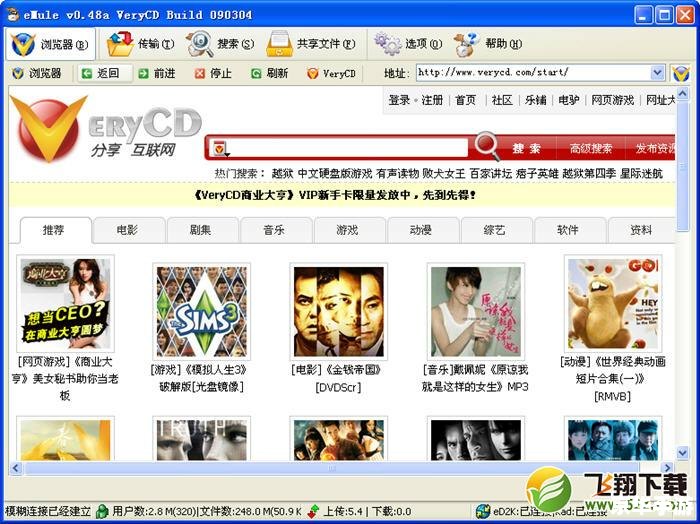Open 高级搜索 advanced search
Image resolution: width=700 pixels, height=524 pixels.
coord(591,148)
